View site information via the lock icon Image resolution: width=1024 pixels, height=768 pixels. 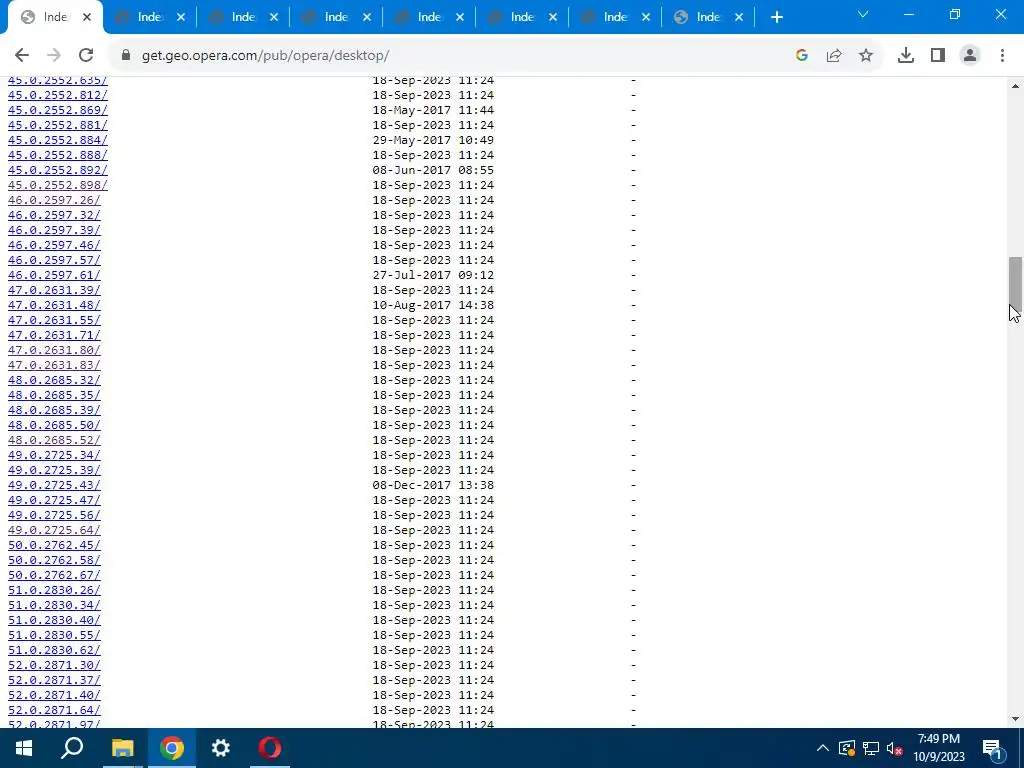click(126, 56)
